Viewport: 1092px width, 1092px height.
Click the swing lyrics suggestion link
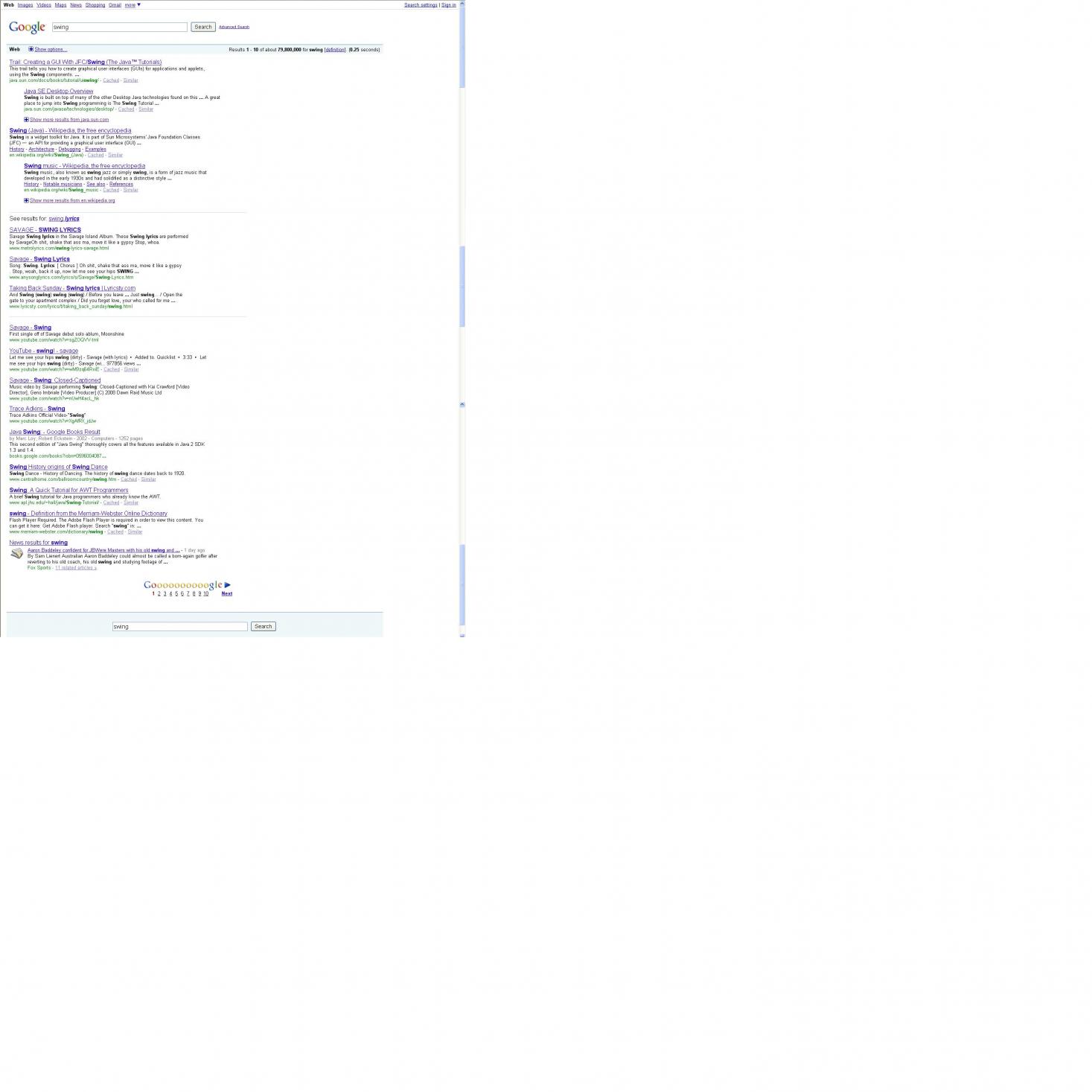[x=64, y=219]
